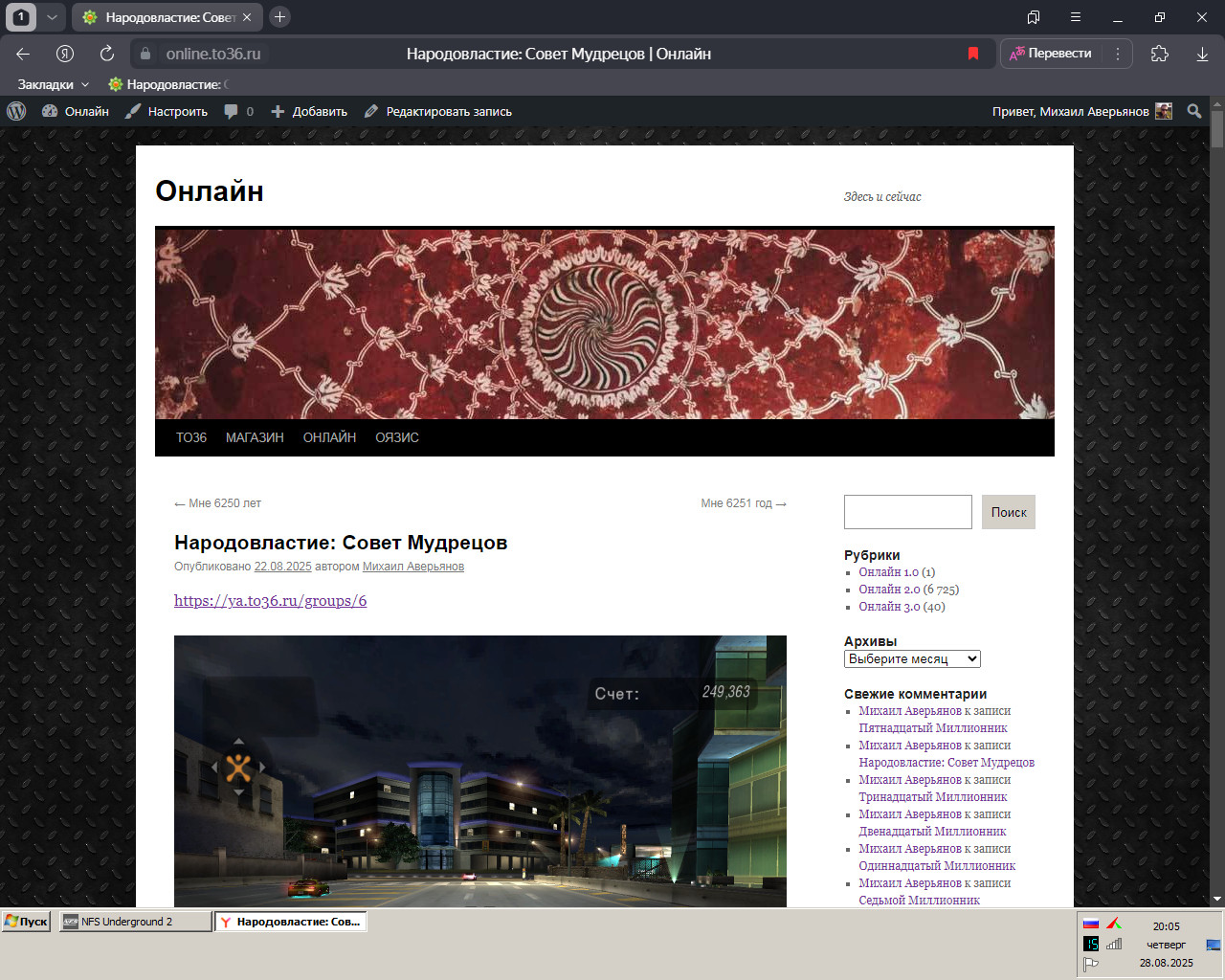Click red-green arrow tray icon
Screen dimensions: 1225x980
tap(1113, 924)
